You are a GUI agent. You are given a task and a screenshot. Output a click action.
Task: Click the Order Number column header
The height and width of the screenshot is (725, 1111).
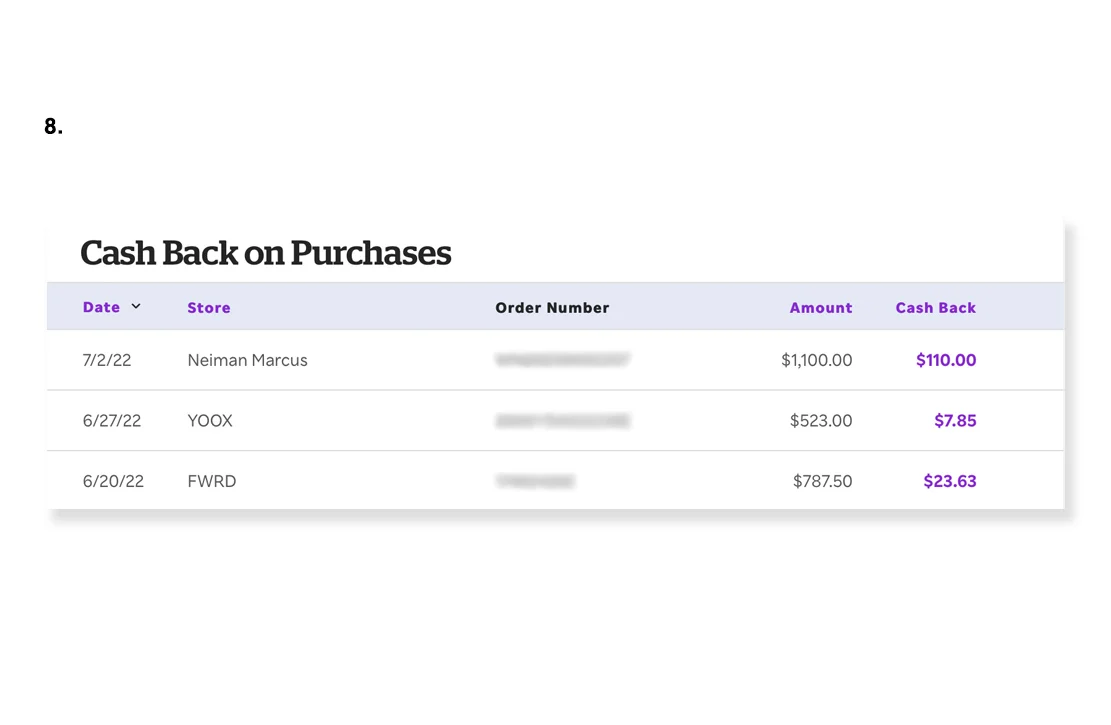(552, 307)
